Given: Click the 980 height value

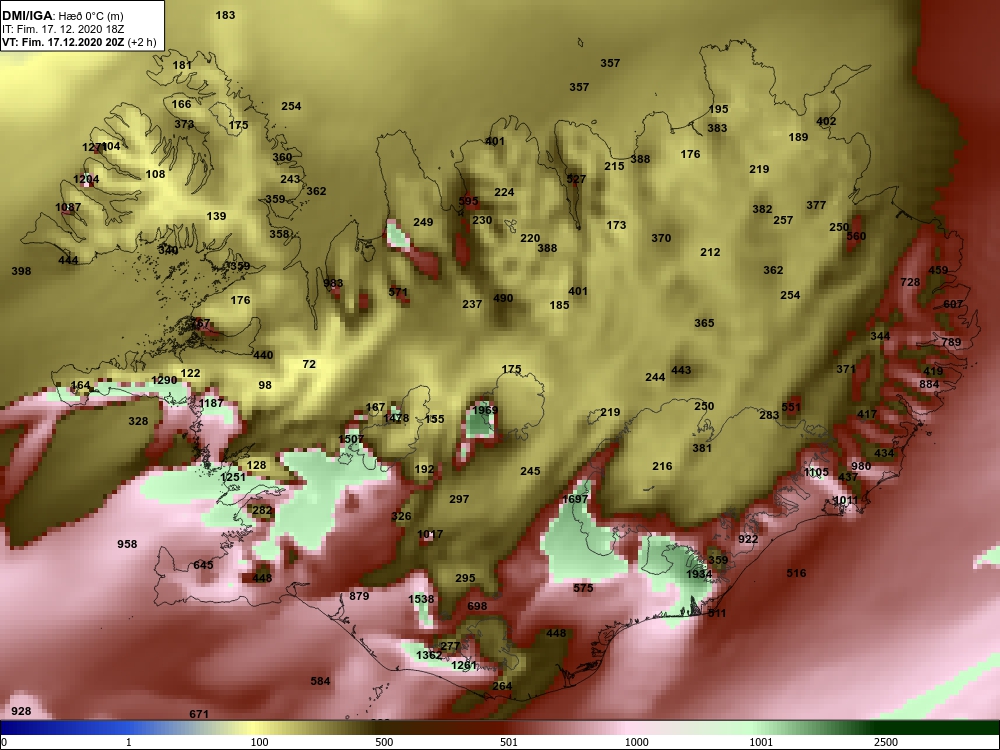Looking at the screenshot, I should pyautogui.click(x=862, y=466).
